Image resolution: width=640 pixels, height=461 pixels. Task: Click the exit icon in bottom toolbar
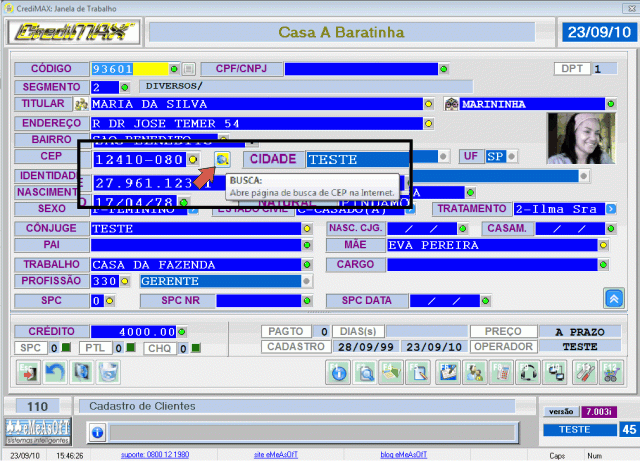pos(30,372)
